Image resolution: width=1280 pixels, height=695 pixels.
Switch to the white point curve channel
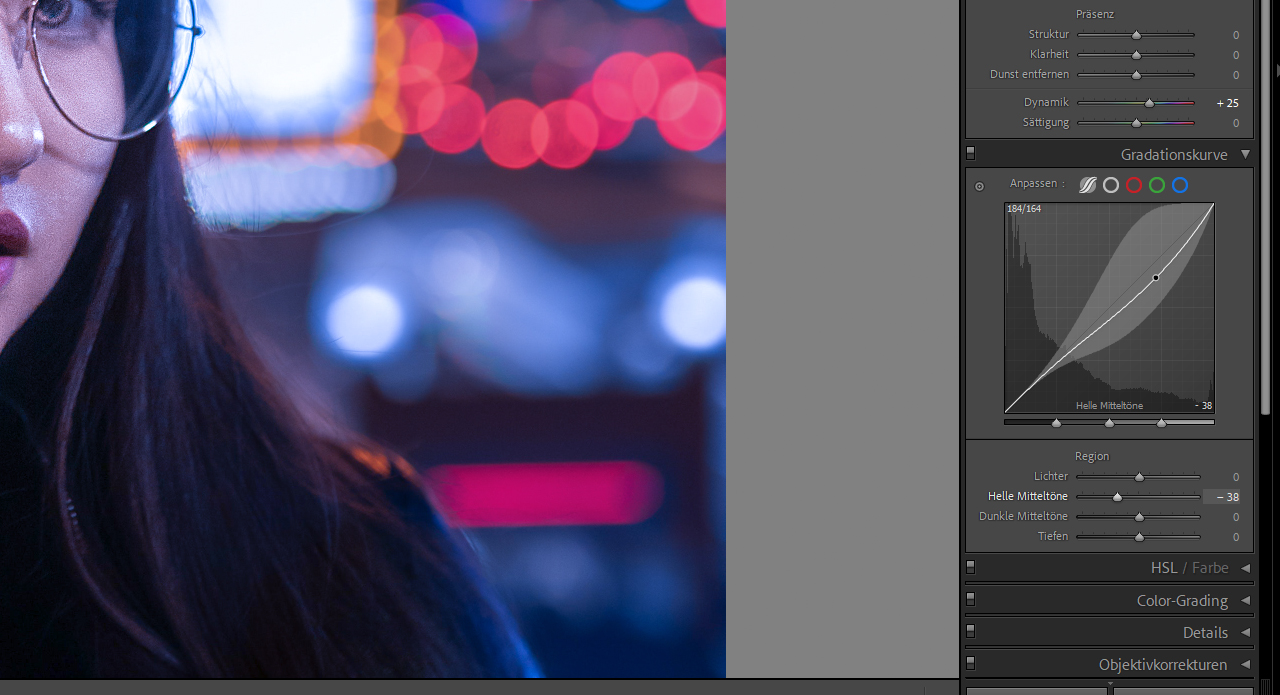(x=1111, y=185)
